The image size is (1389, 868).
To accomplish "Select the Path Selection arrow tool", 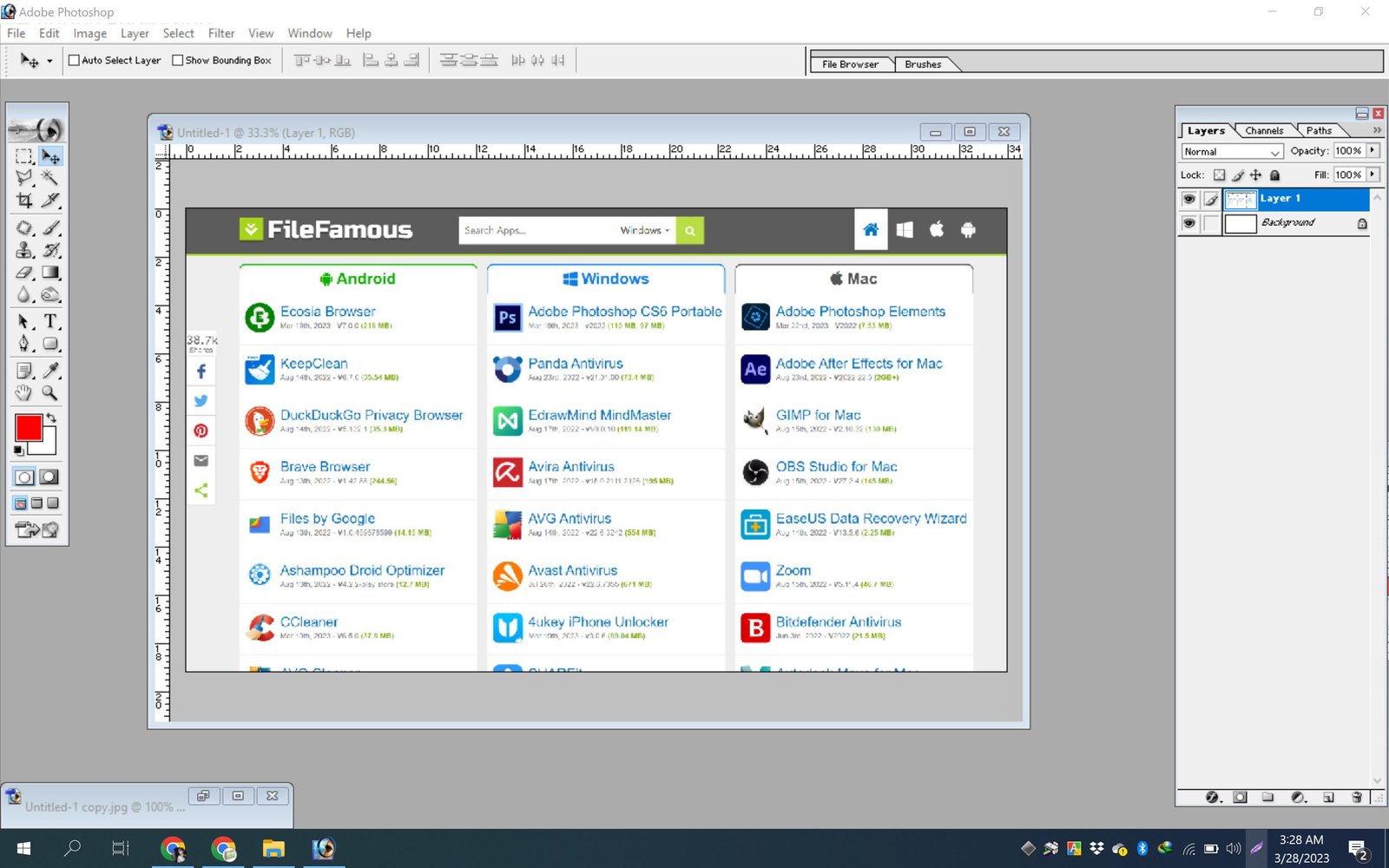I will (24, 321).
